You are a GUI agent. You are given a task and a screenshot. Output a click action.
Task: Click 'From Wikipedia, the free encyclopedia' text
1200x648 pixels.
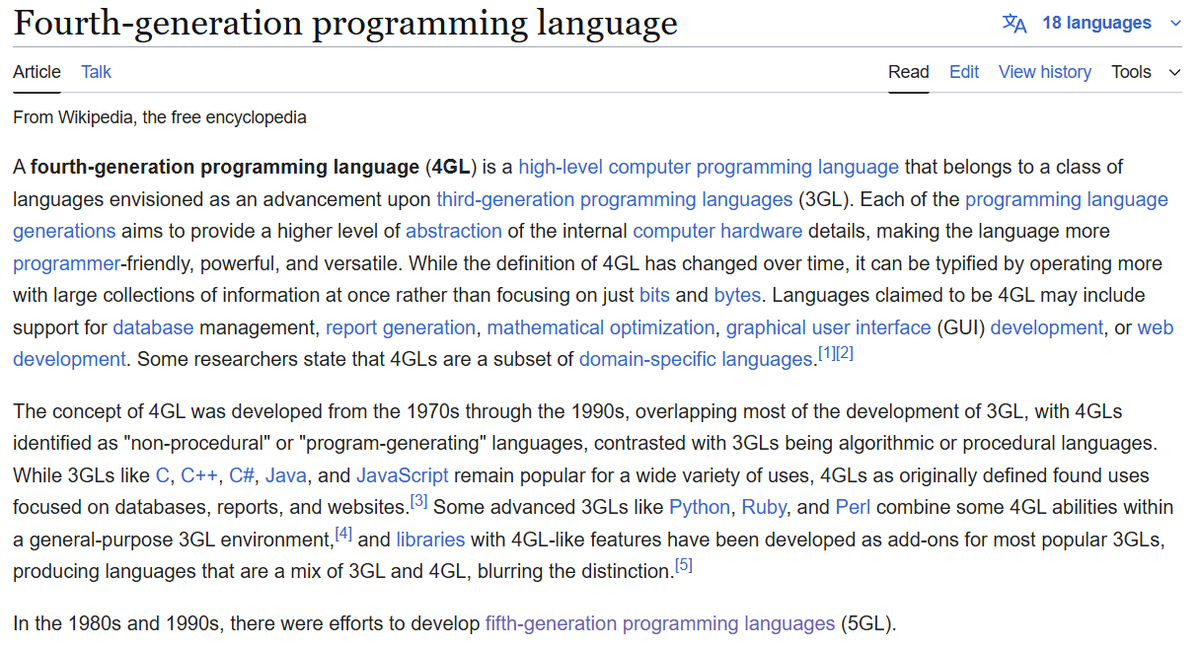point(160,117)
